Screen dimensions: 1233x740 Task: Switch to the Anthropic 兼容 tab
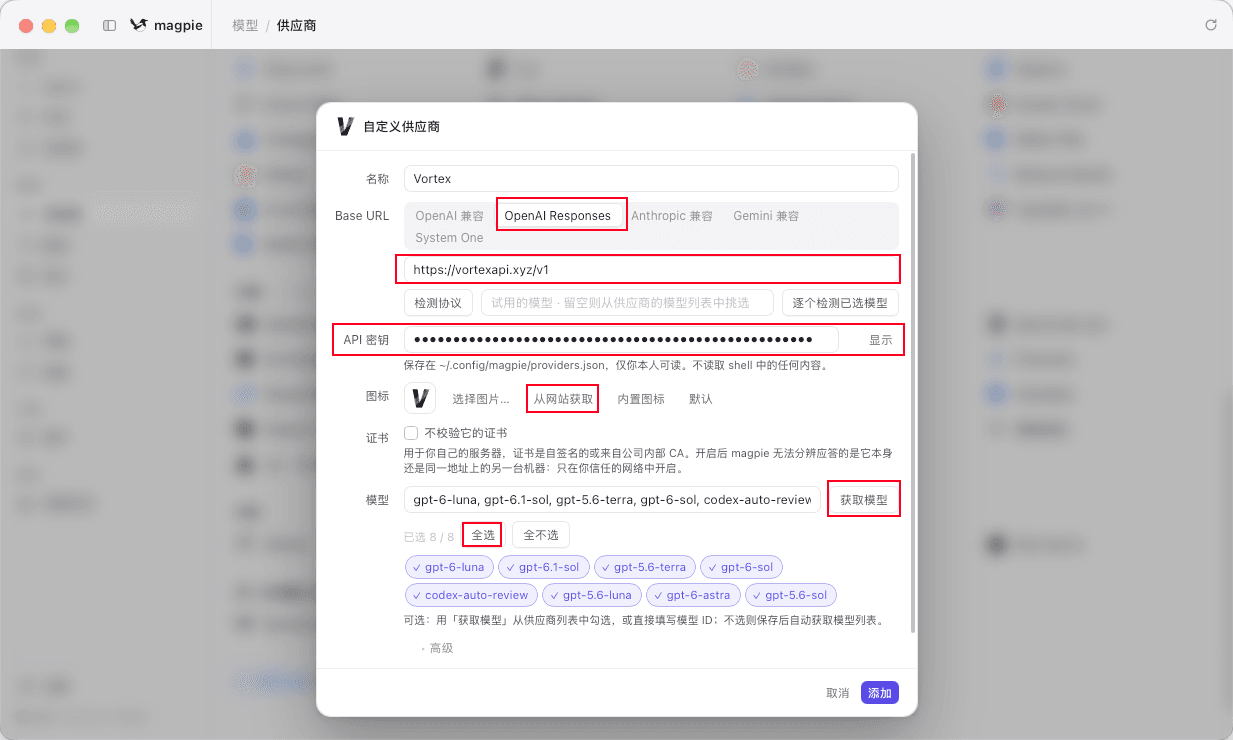click(x=672, y=216)
